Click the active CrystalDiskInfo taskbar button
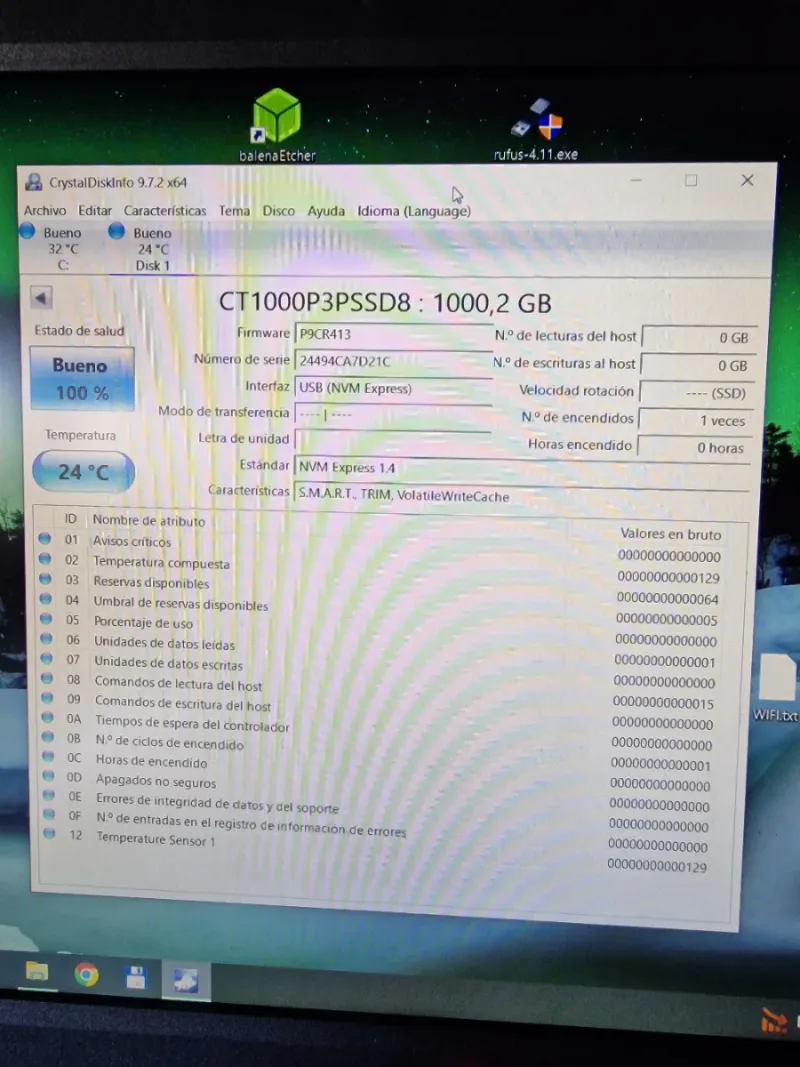The image size is (800, 1067). (x=186, y=981)
